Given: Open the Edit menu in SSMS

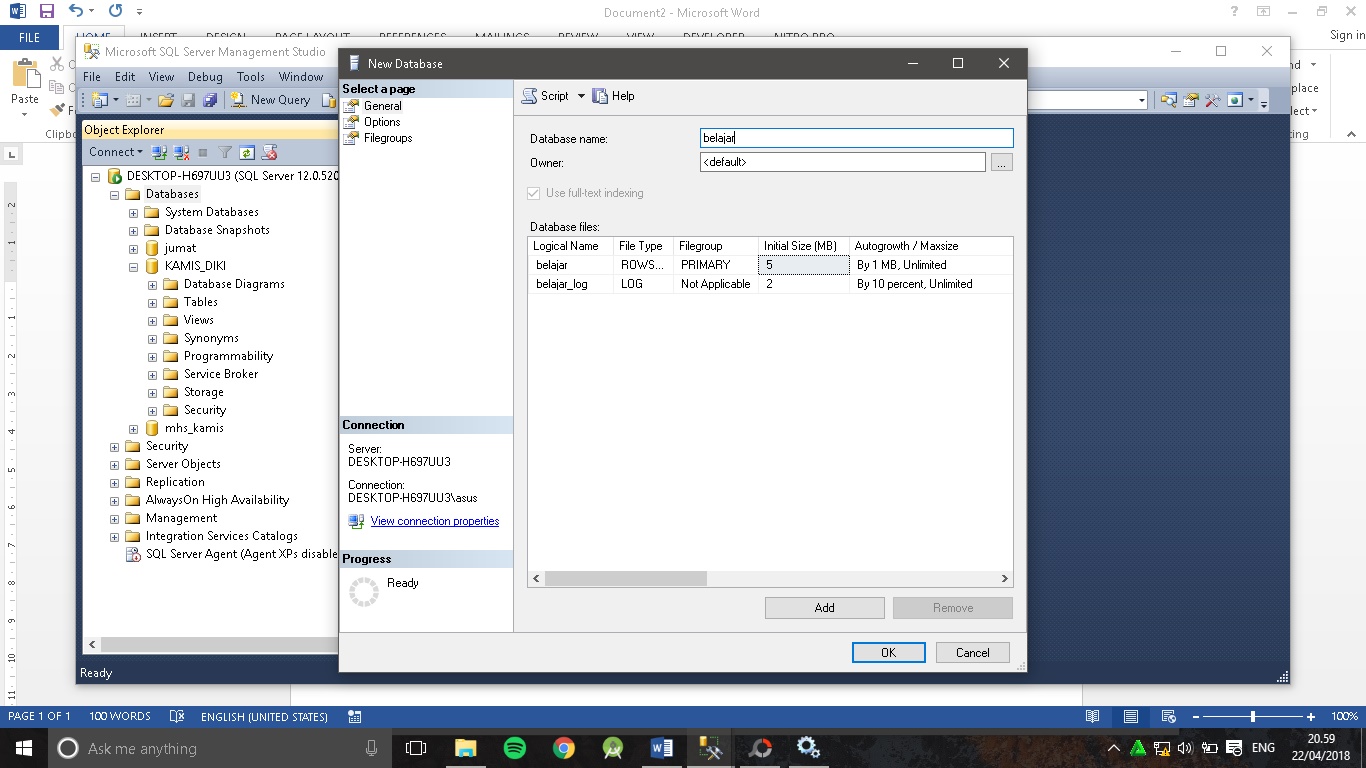Looking at the screenshot, I should click(x=125, y=77).
